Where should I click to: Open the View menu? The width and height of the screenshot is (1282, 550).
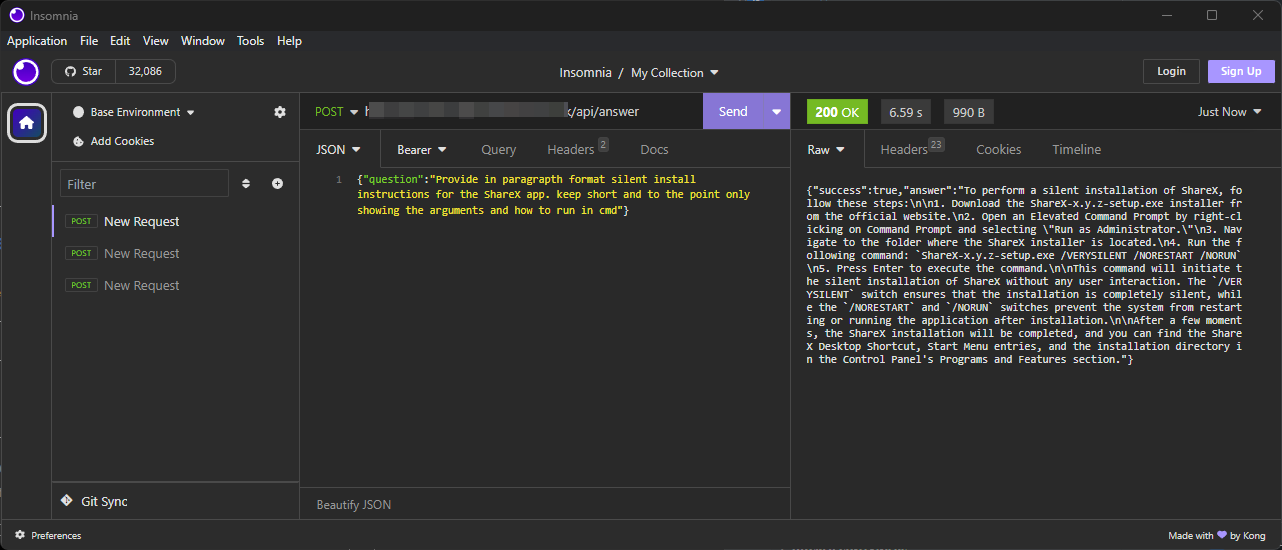point(156,41)
